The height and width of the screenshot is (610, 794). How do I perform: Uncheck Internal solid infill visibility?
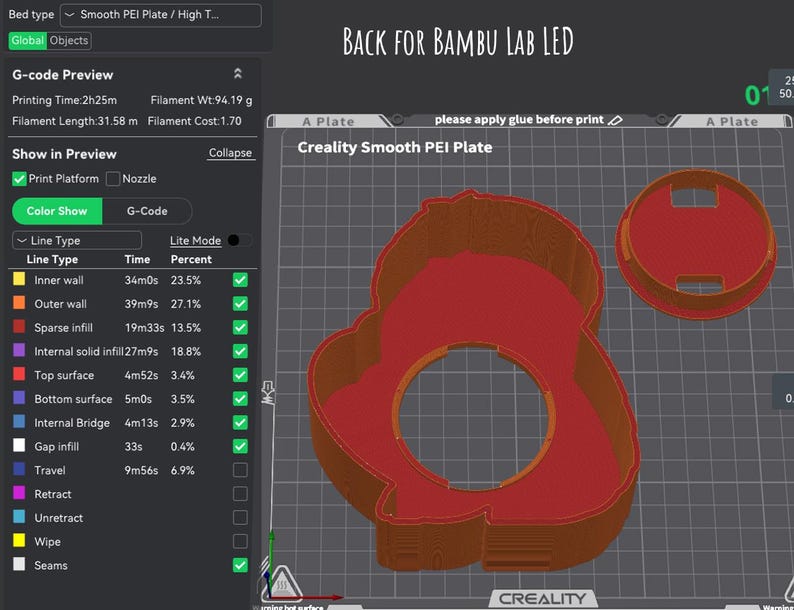tap(240, 351)
